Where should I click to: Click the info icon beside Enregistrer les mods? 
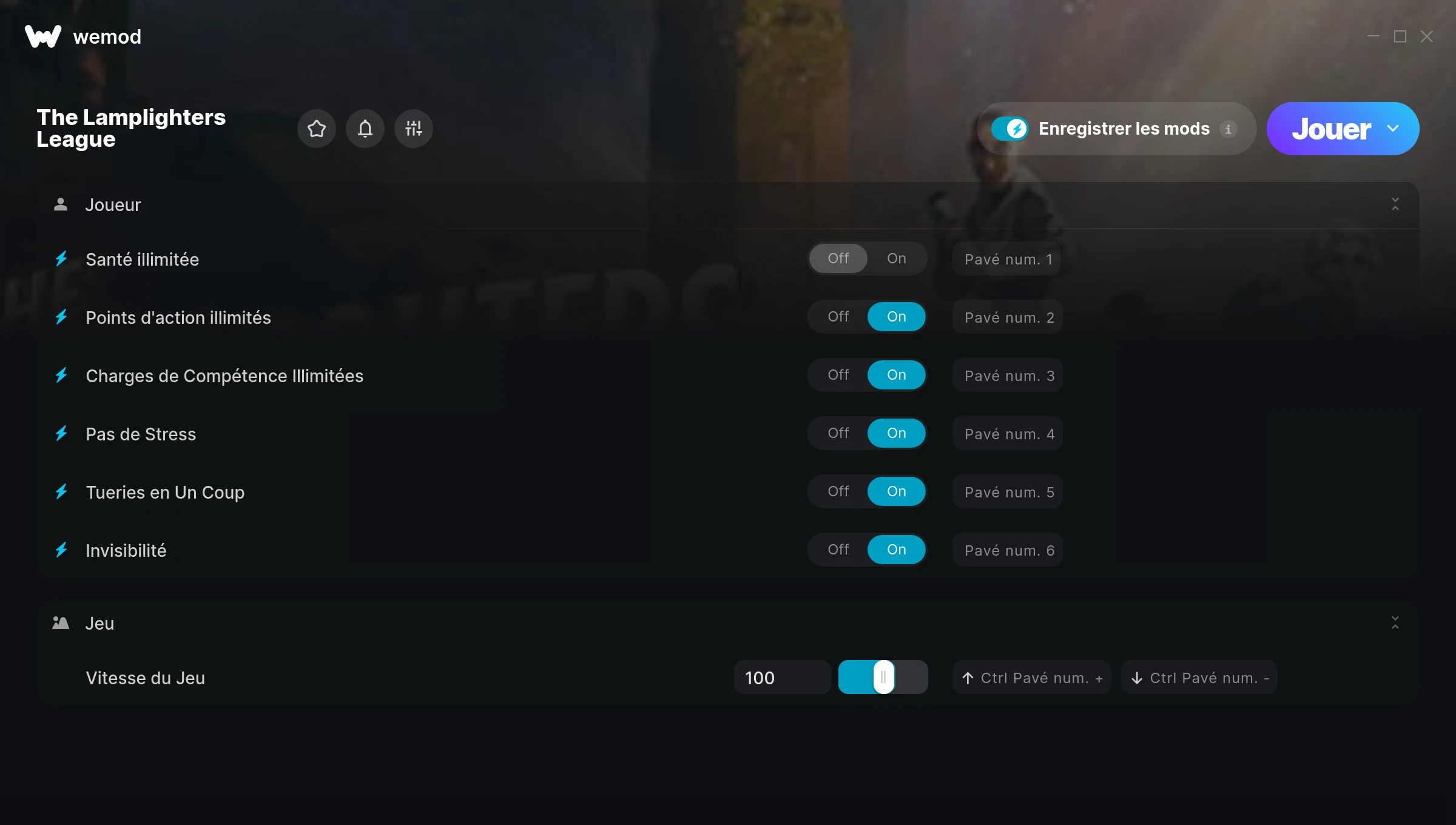pos(1228,129)
